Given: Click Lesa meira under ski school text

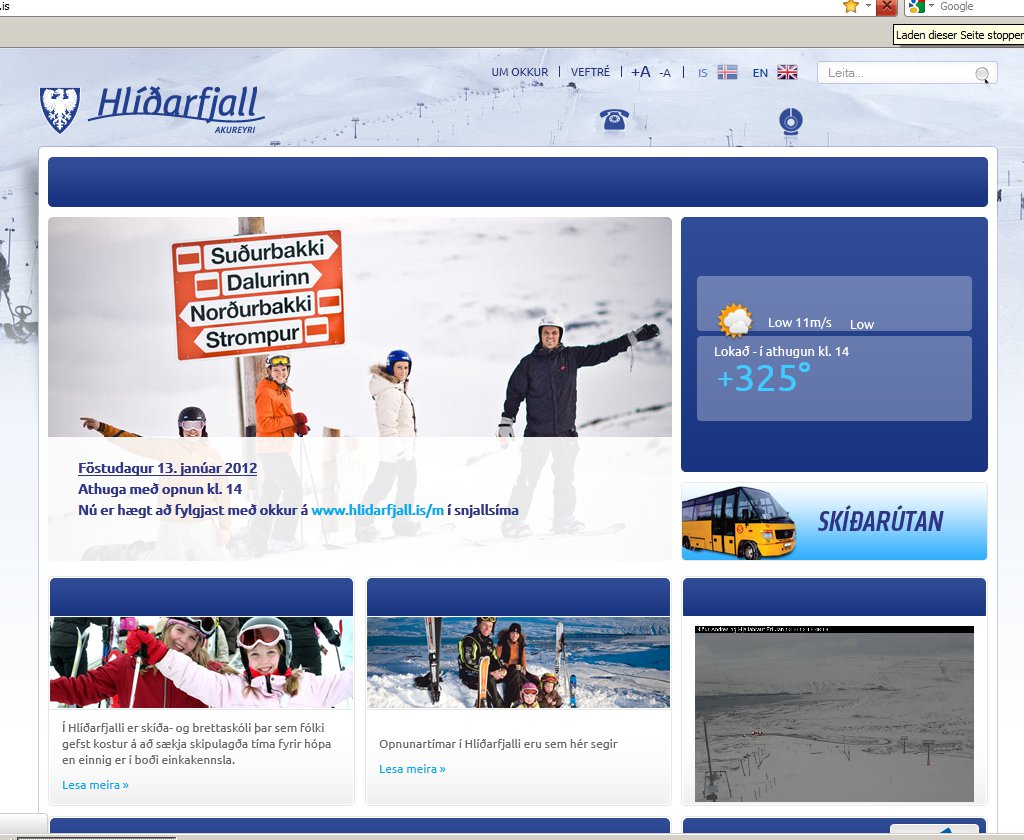Looking at the screenshot, I should [x=95, y=785].
